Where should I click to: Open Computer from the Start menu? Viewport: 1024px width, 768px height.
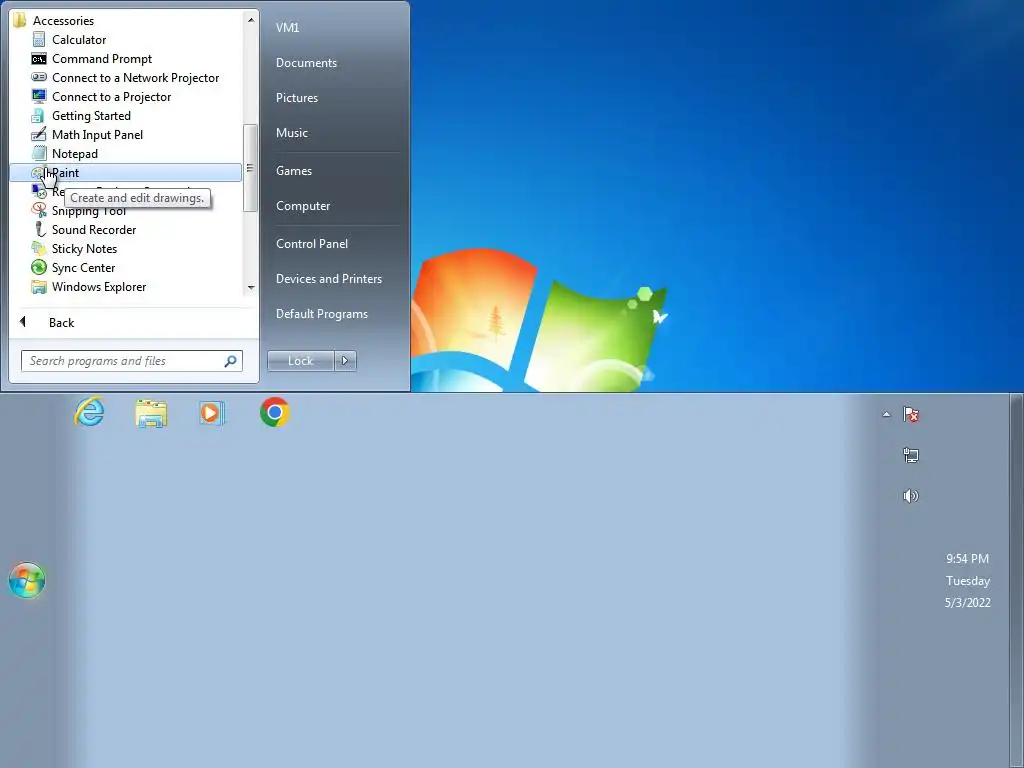(x=302, y=206)
